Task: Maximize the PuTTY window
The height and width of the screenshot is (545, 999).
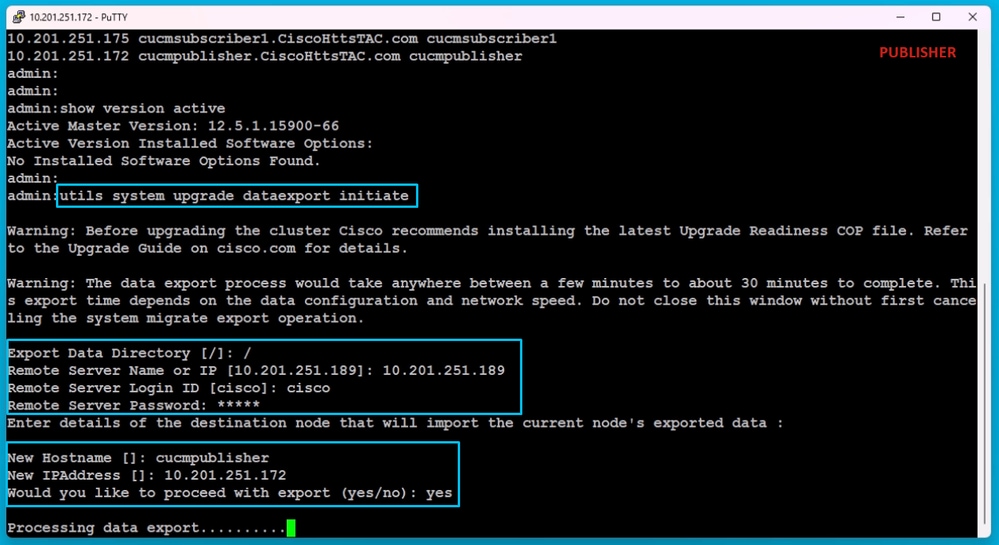Action: click(x=936, y=17)
